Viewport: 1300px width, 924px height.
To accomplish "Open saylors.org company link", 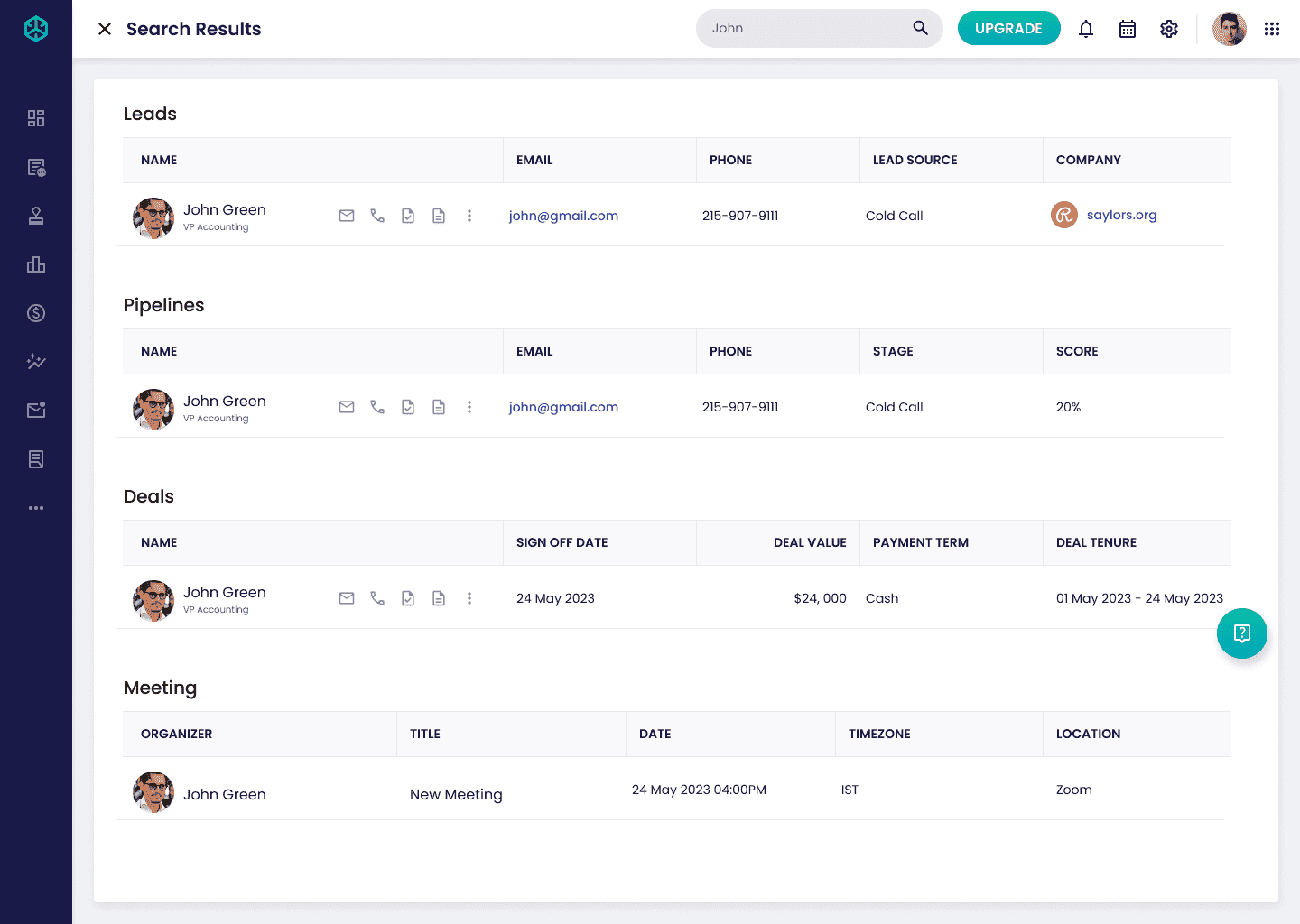I will tap(1121, 215).
